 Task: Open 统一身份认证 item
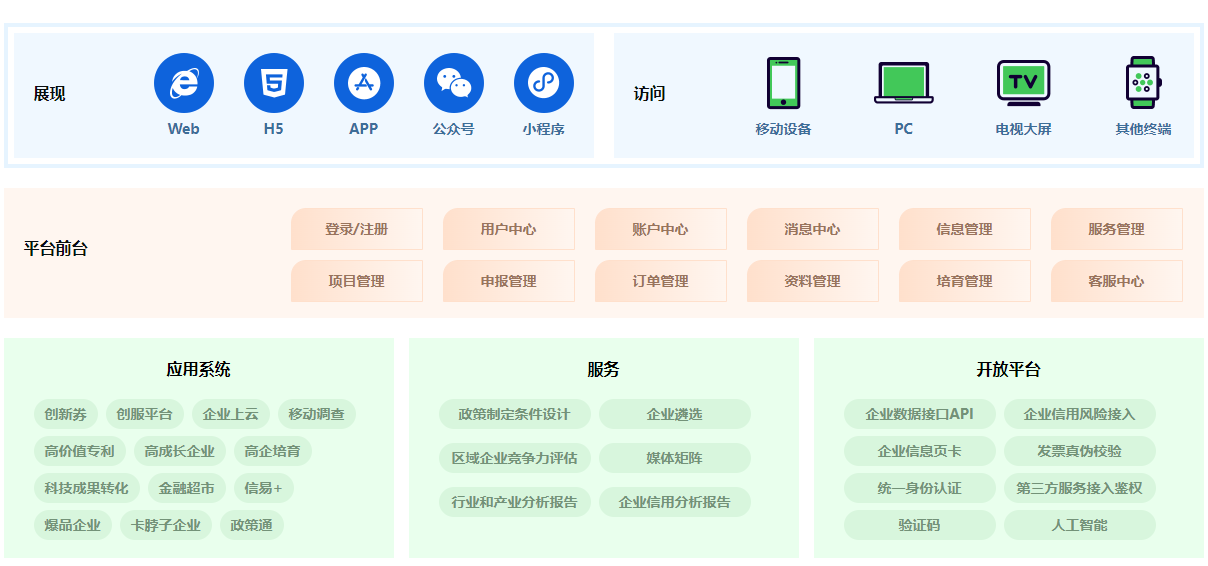(x=920, y=488)
